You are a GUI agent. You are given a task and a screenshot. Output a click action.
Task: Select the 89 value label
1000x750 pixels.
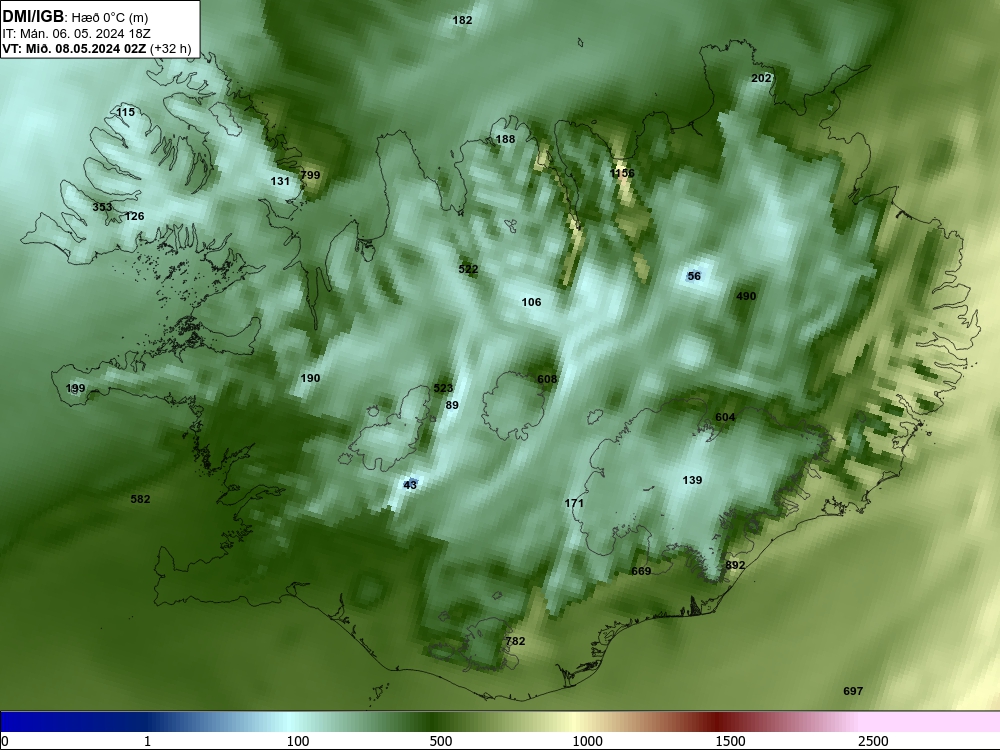452,406
